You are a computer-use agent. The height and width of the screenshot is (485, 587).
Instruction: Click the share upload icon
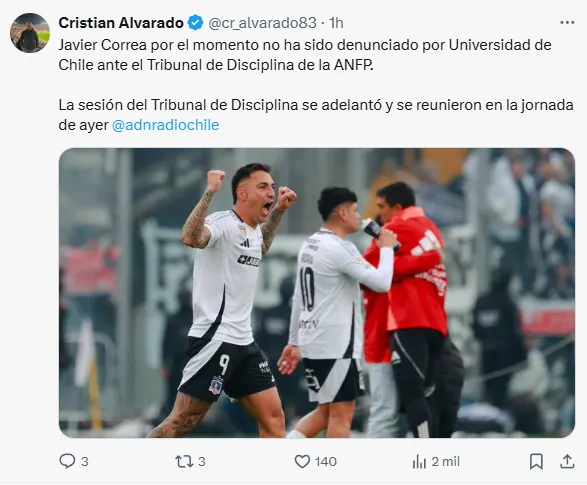pyautogui.click(x=567, y=461)
